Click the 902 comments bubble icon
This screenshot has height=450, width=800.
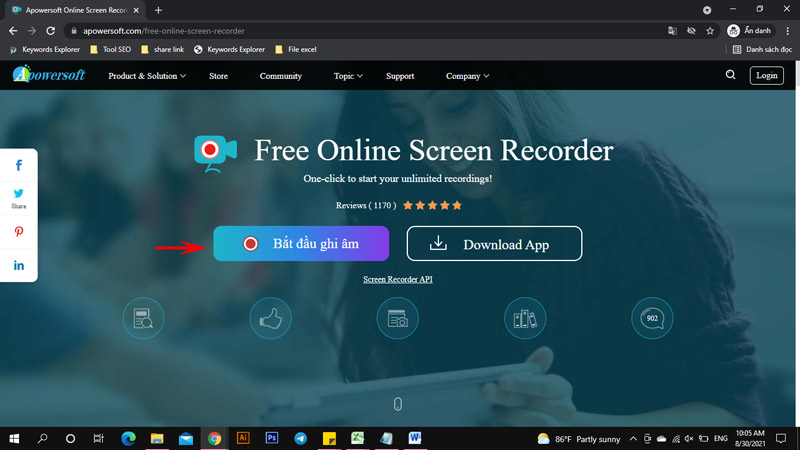point(652,318)
